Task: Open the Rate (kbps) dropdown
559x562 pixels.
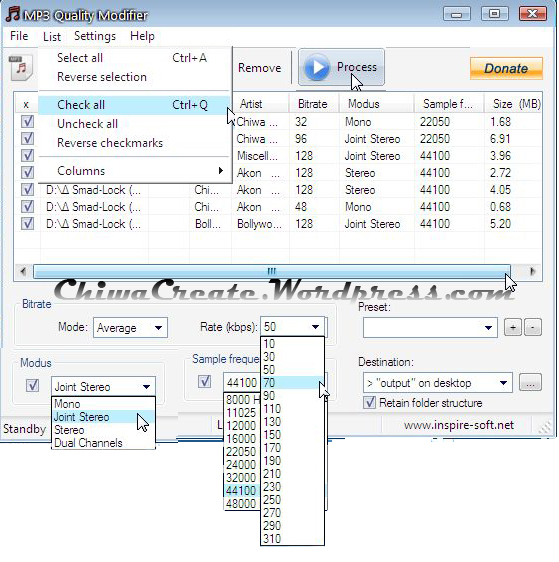Action: coord(292,327)
